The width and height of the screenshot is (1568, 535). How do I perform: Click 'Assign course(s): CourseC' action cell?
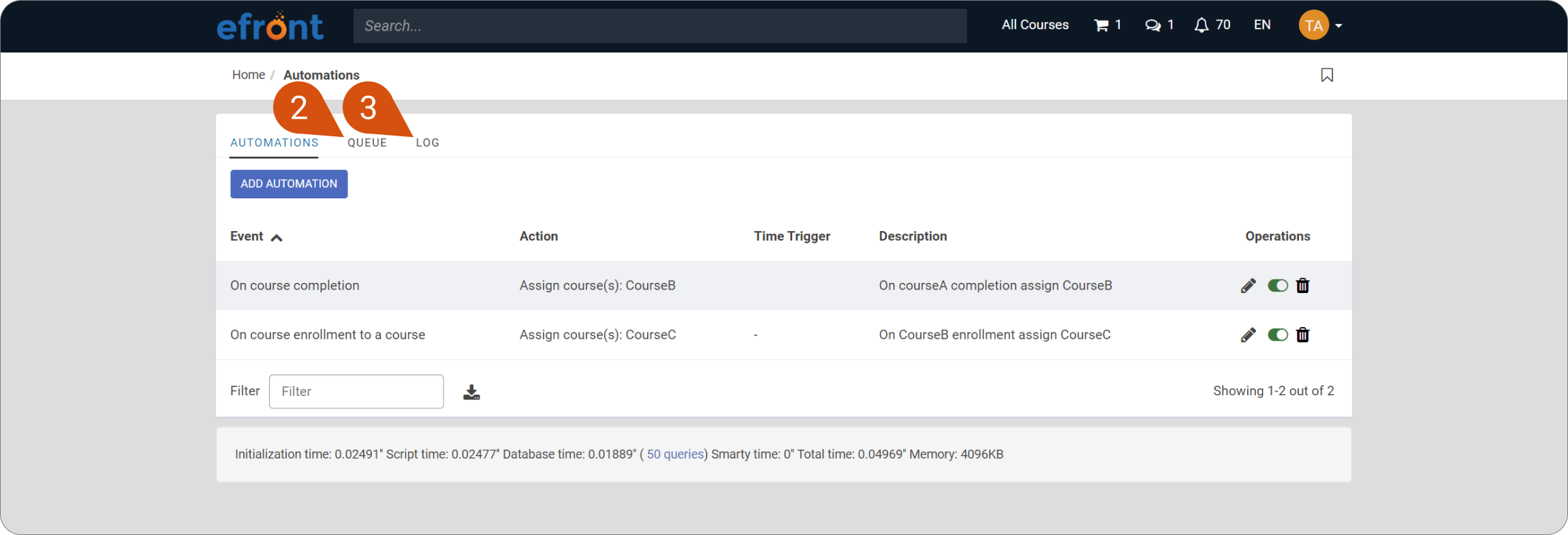(x=597, y=335)
